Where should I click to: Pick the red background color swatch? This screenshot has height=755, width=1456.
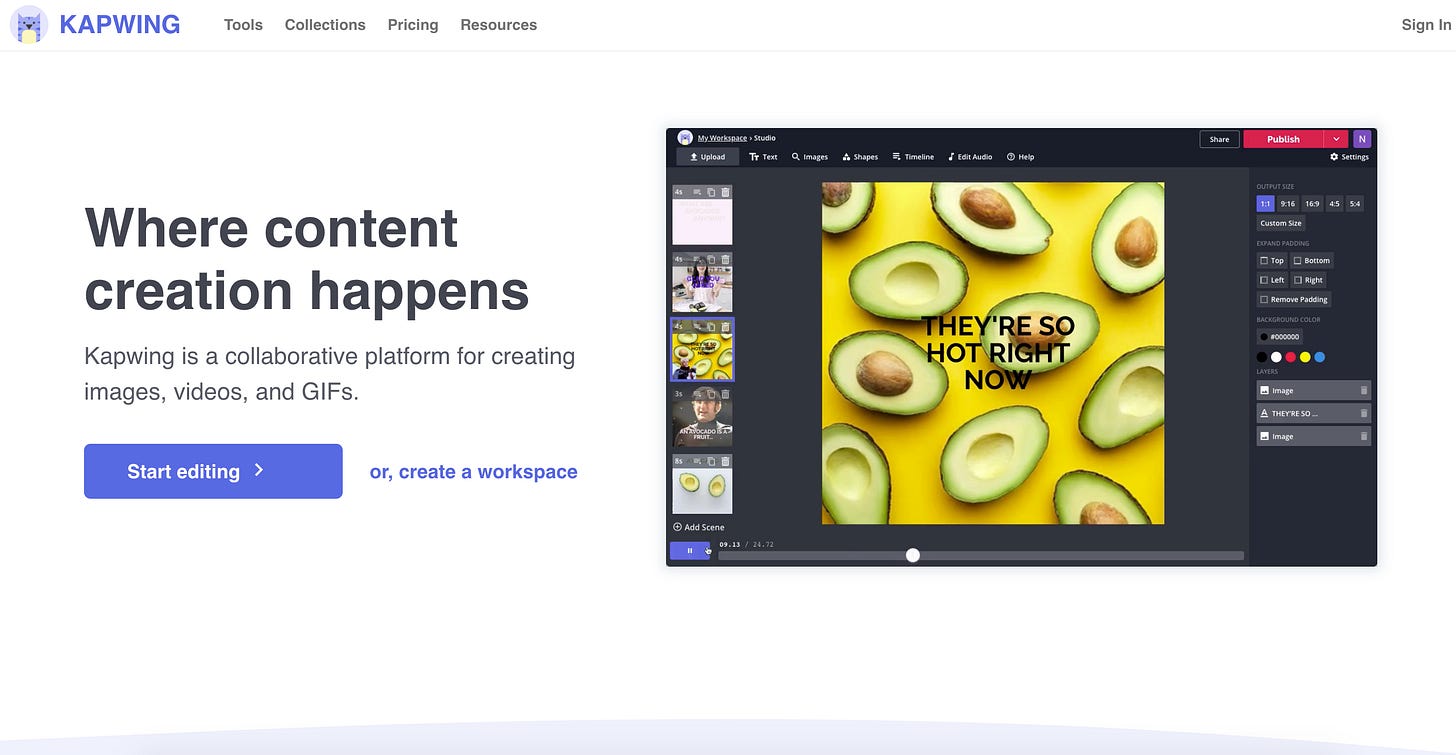(1291, 357)
